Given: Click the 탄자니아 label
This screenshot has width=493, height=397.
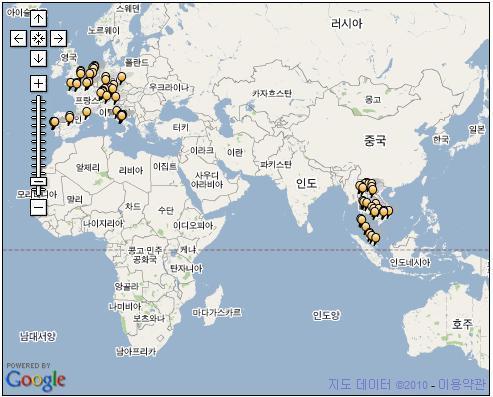Looking at the screenshot, I should click(186, 268).
